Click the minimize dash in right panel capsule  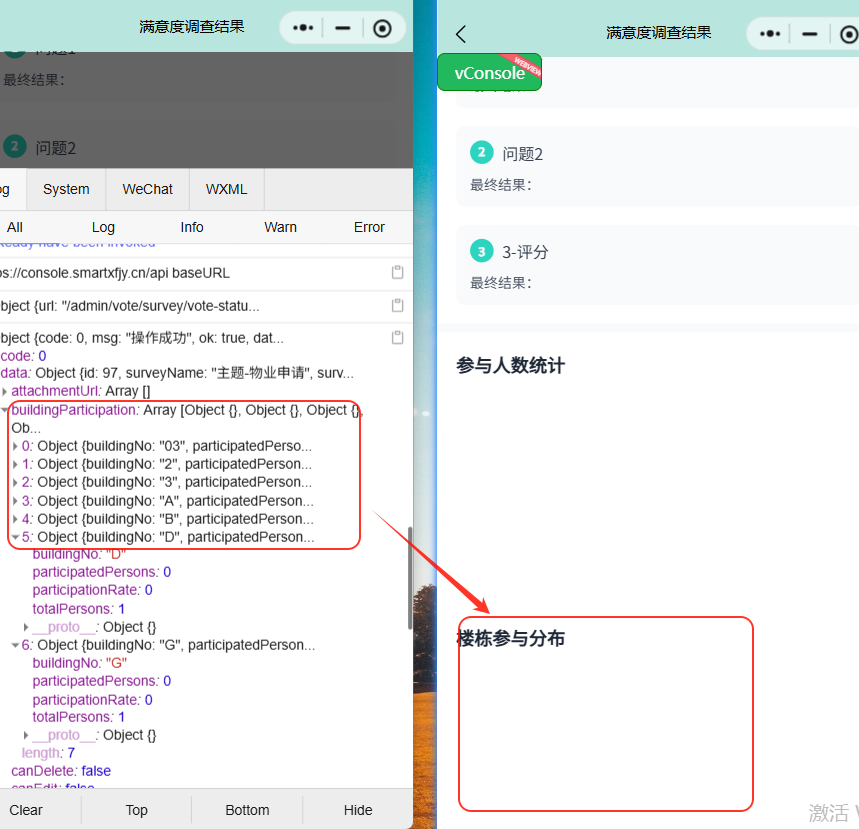[x=810, y=33]
